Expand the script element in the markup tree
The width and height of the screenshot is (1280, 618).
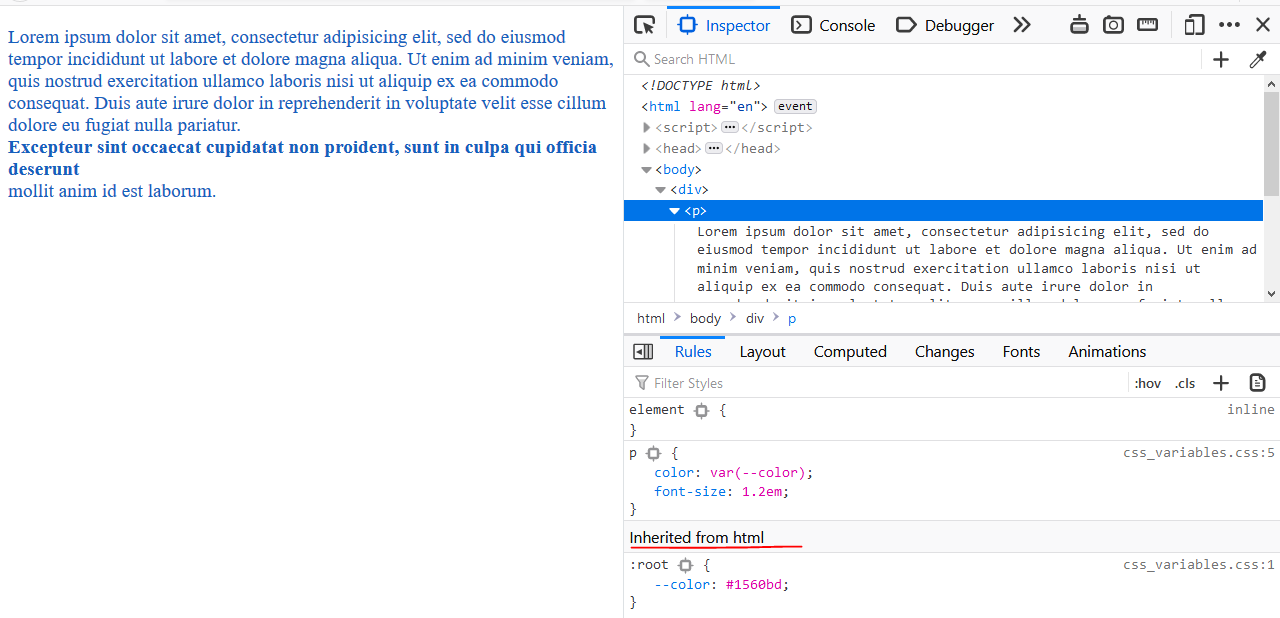click(x=647, y=127)
